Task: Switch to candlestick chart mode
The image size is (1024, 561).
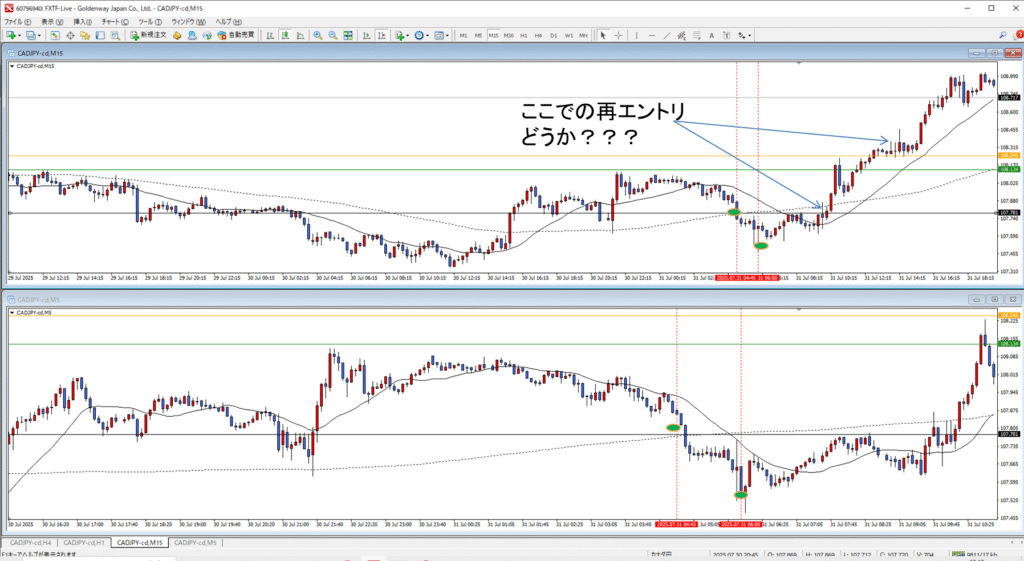Action: click(285, 35)
